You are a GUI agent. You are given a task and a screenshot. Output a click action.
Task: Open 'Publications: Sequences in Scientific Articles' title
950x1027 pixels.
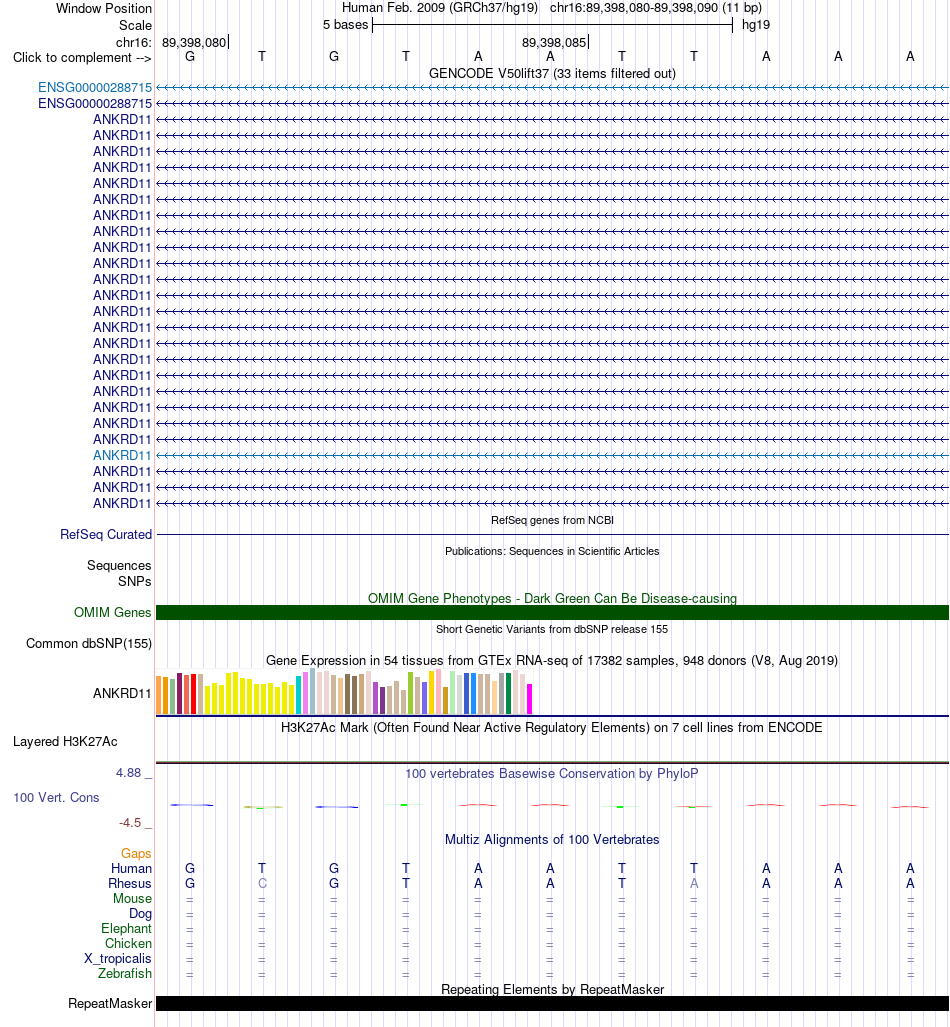pyautogui.click(x=552, y=551)
